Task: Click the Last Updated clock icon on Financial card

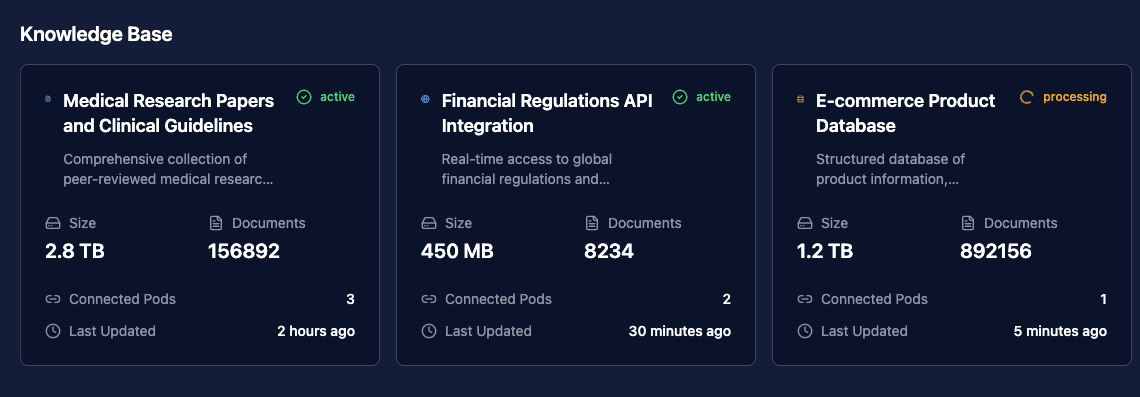Action: [428, 331]
